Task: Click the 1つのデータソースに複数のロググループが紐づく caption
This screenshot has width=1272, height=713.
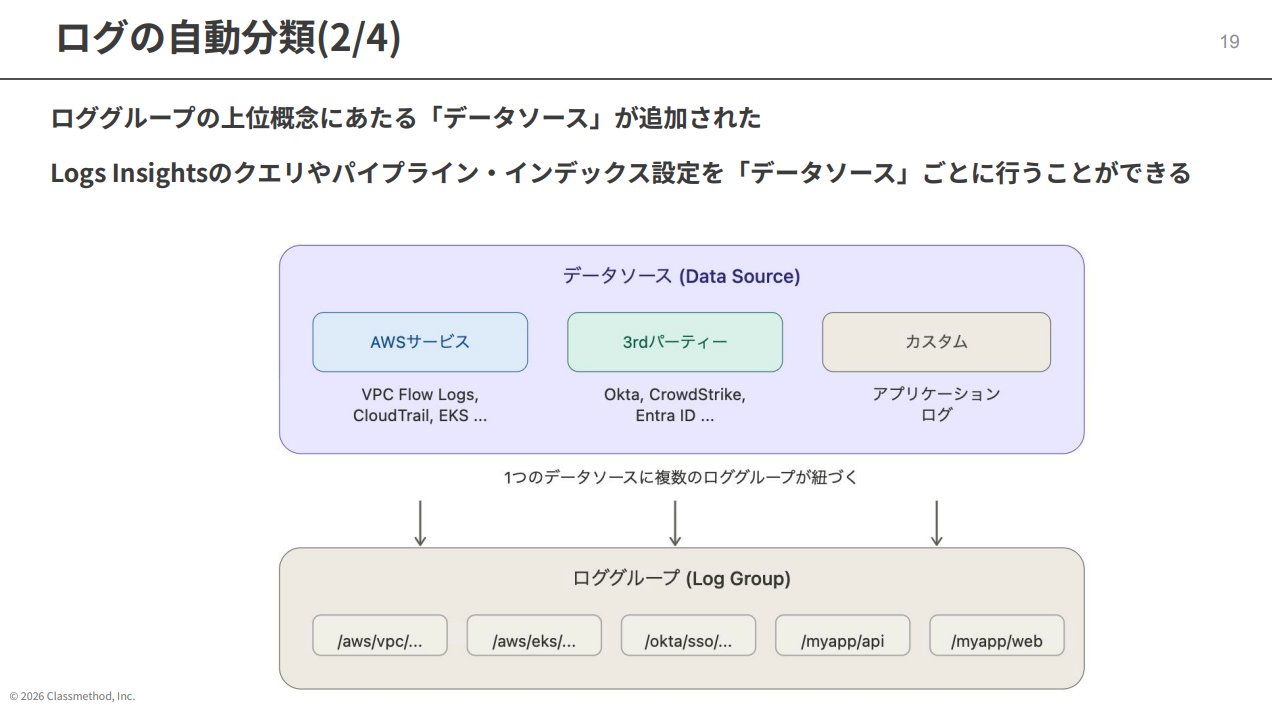Action: coord(681,477)
